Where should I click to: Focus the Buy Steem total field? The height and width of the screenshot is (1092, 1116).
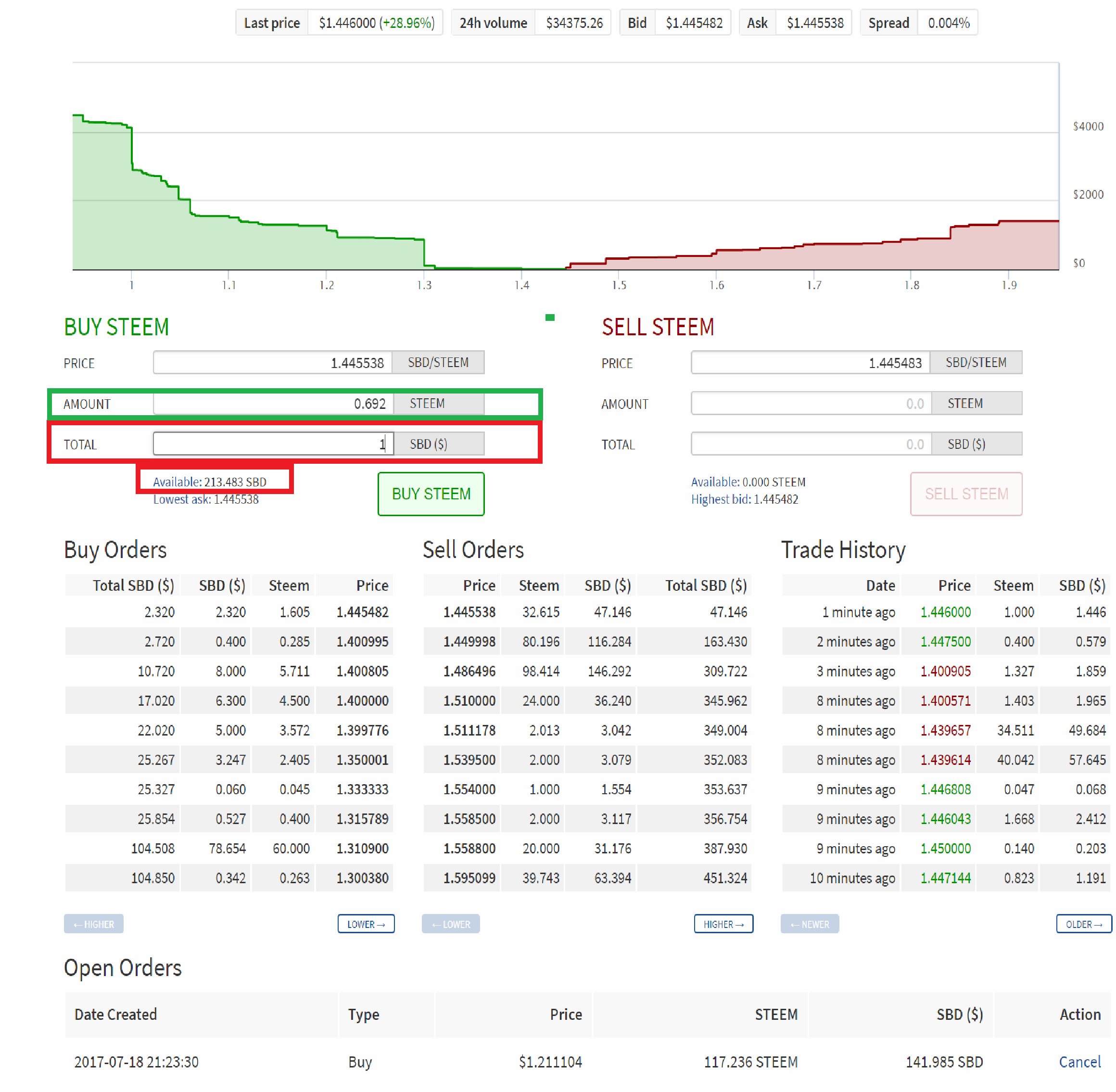pos(273,444)
